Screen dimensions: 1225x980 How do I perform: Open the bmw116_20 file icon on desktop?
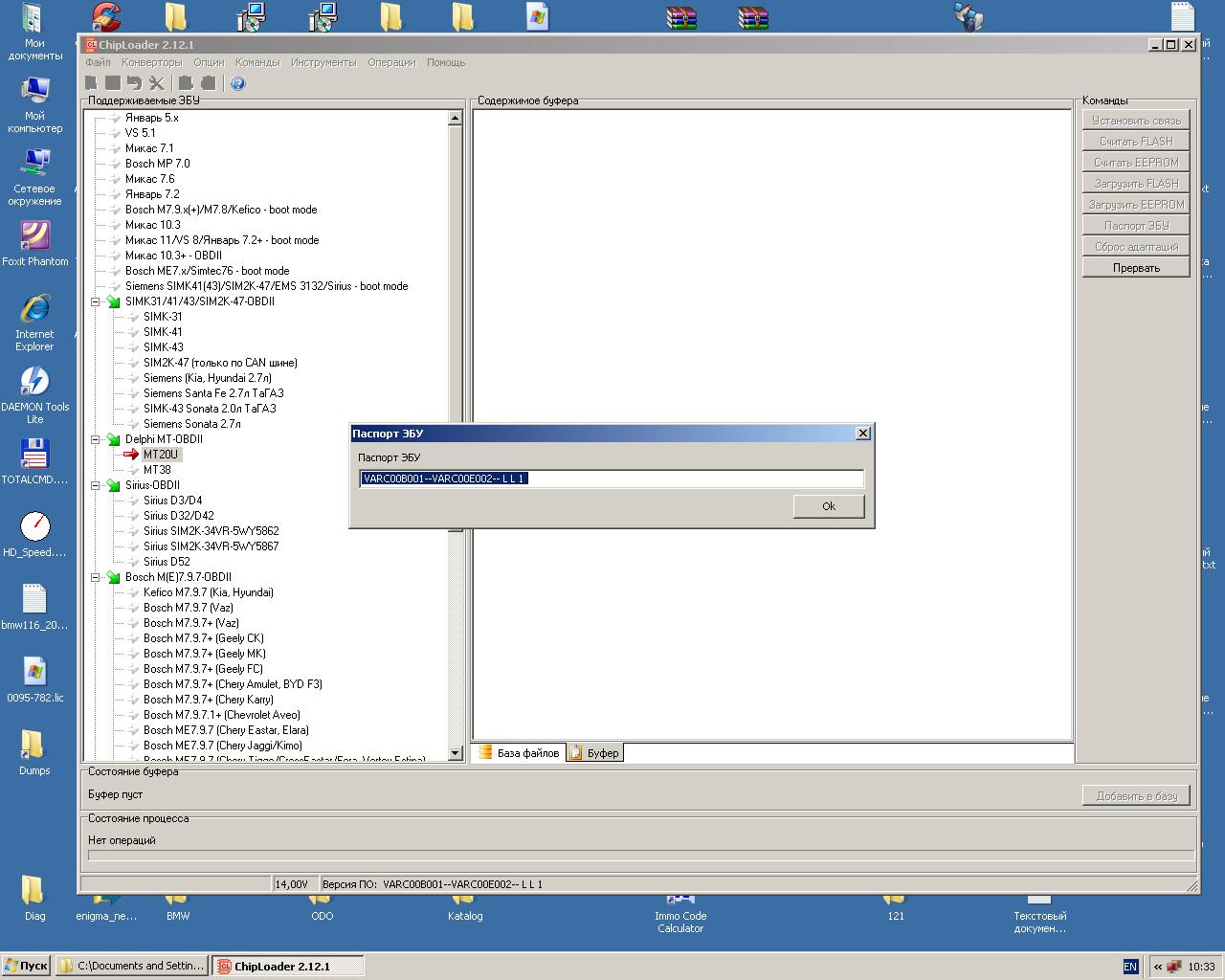(34, 607)
